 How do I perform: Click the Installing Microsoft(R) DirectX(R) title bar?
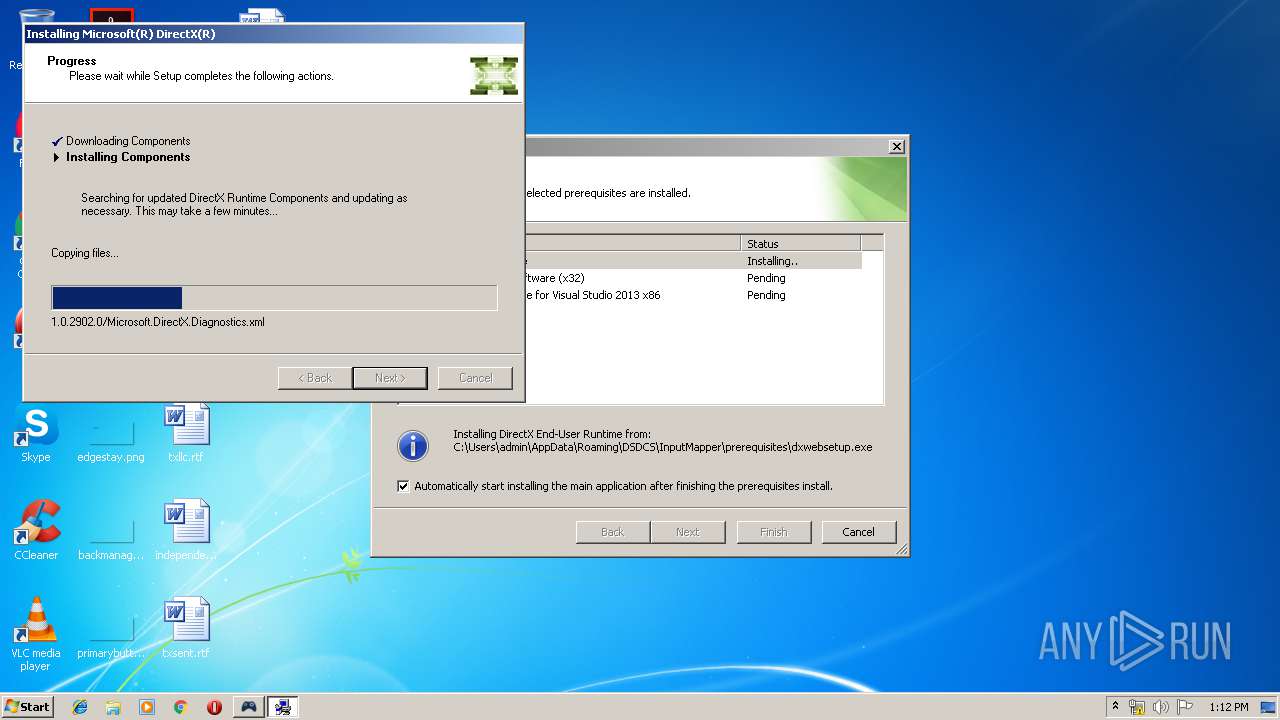coord(273,34)
